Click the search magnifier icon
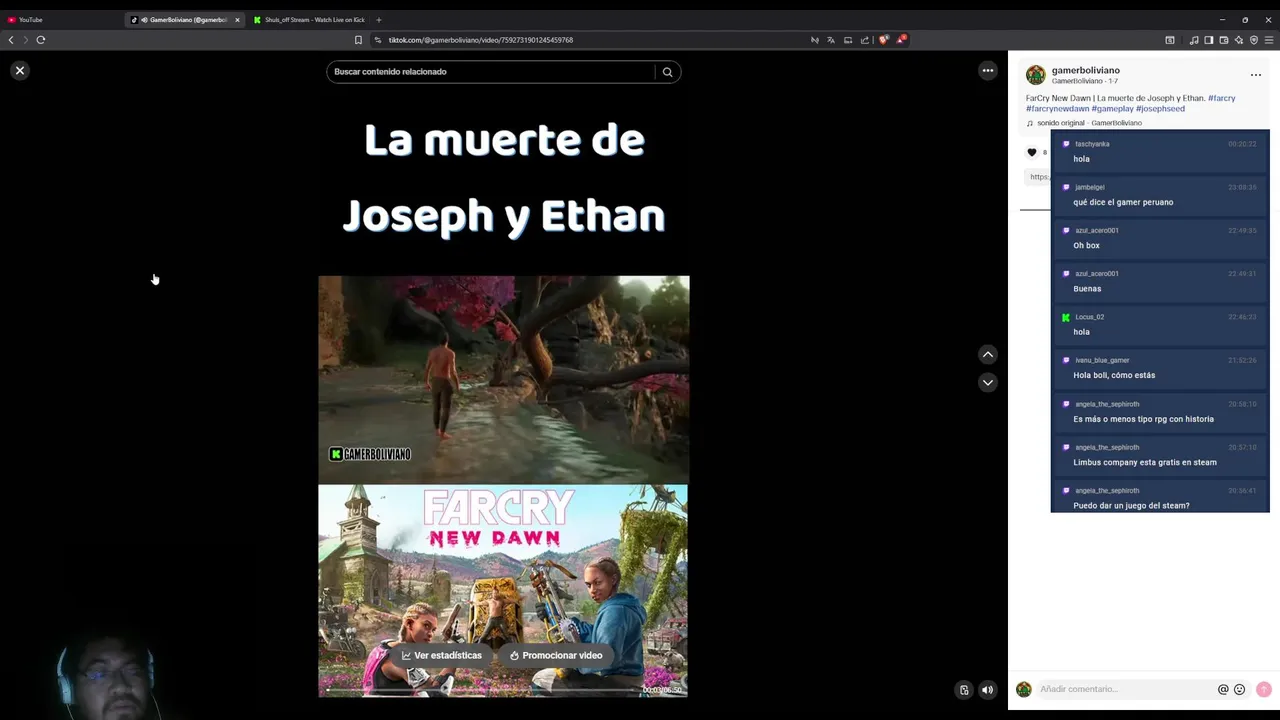Image resolution: width=1280 pixels, height=720 pixels. 667,72
